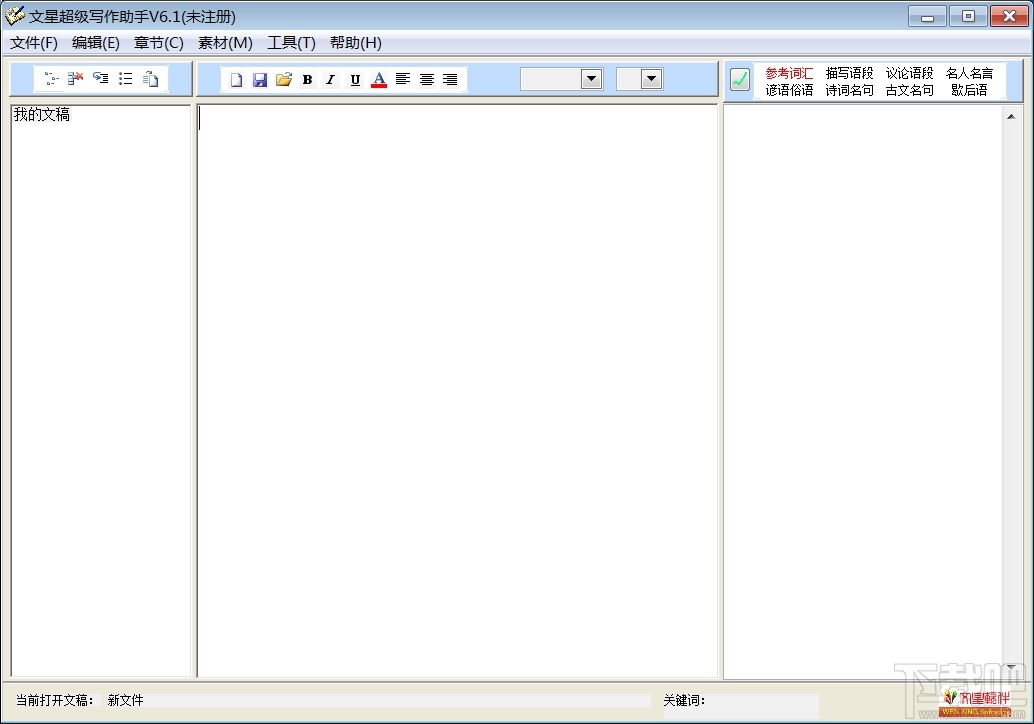1034x724 pixels.
Task: Open the 帮助(H) menu
Action: (x=355, y=43)
